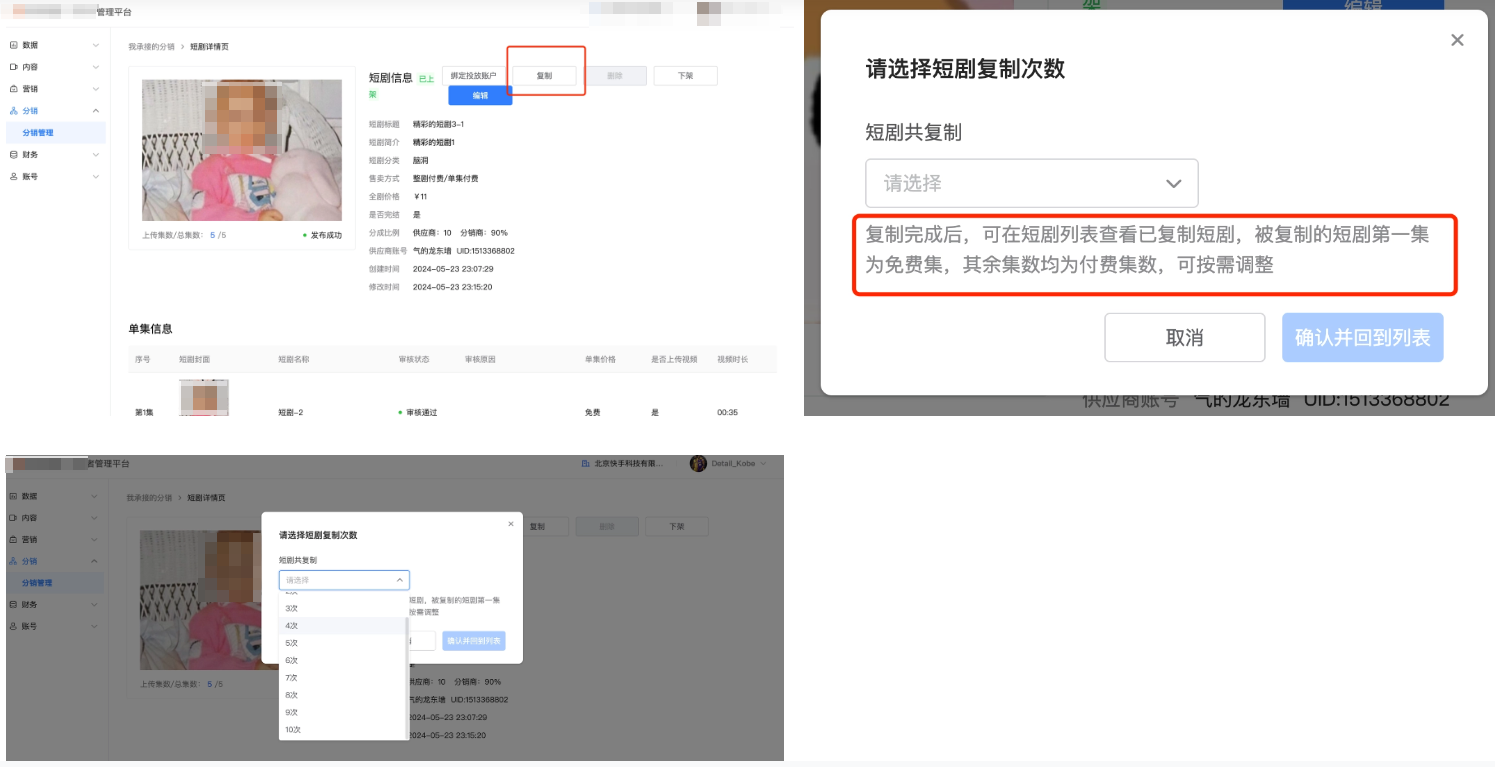Click the 我承接的分销 breadcrumb on the undimmed page
Image resolution: width=1495 pixels, height=767 pixels.
click(151, 47)
